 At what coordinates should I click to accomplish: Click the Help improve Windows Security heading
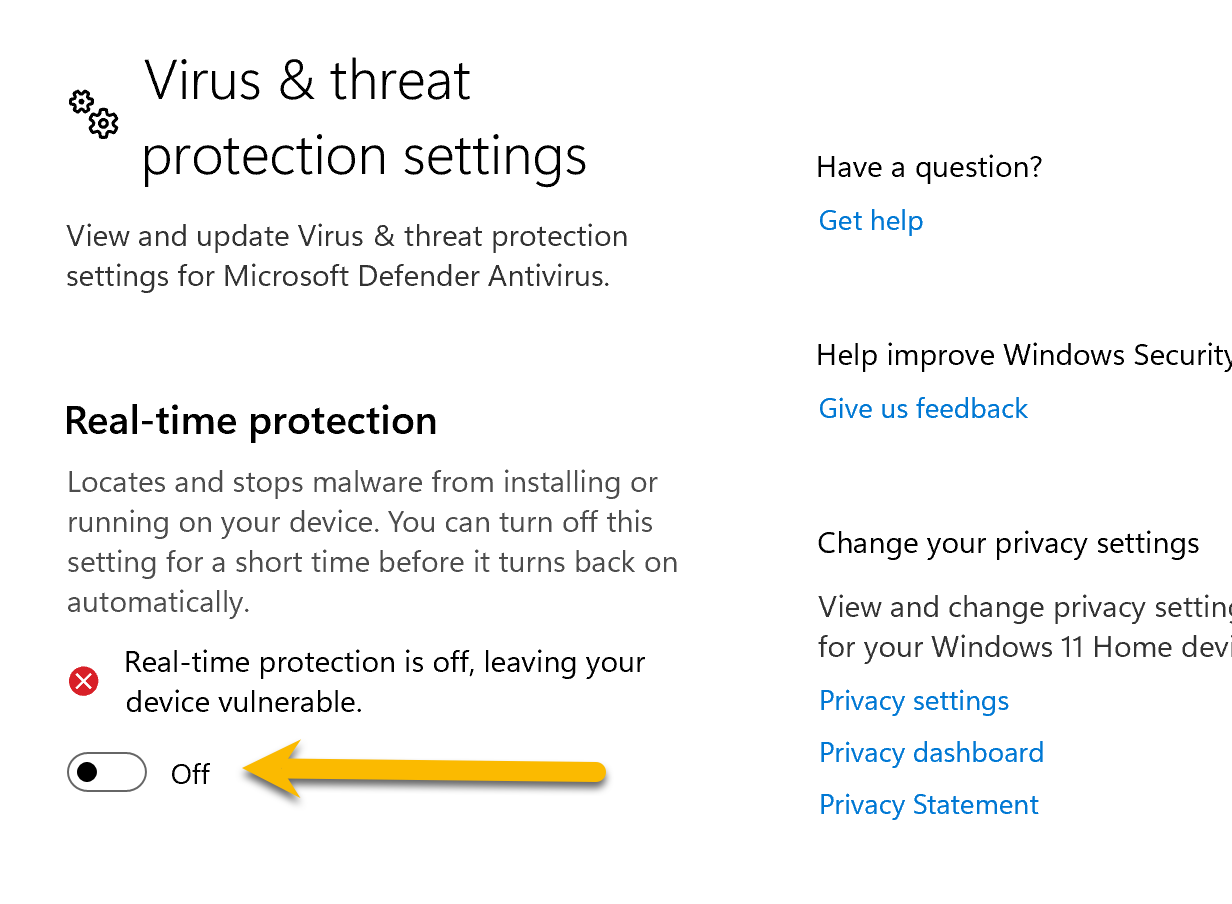tap(1023, 355)
